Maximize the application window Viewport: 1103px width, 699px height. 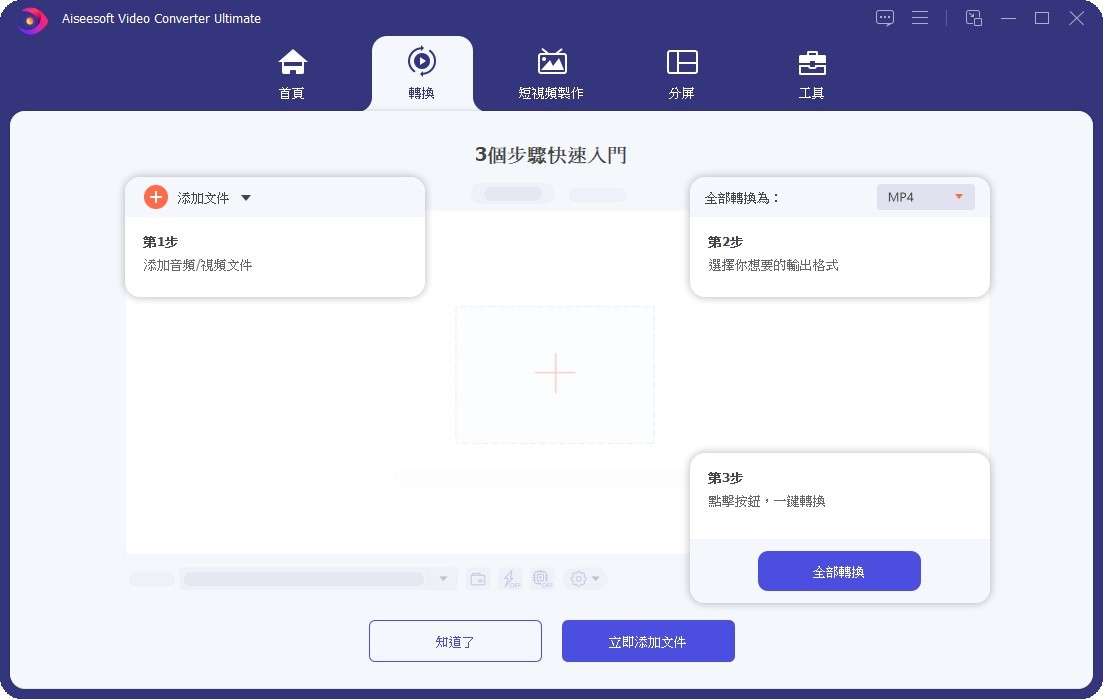(1042, 18)
